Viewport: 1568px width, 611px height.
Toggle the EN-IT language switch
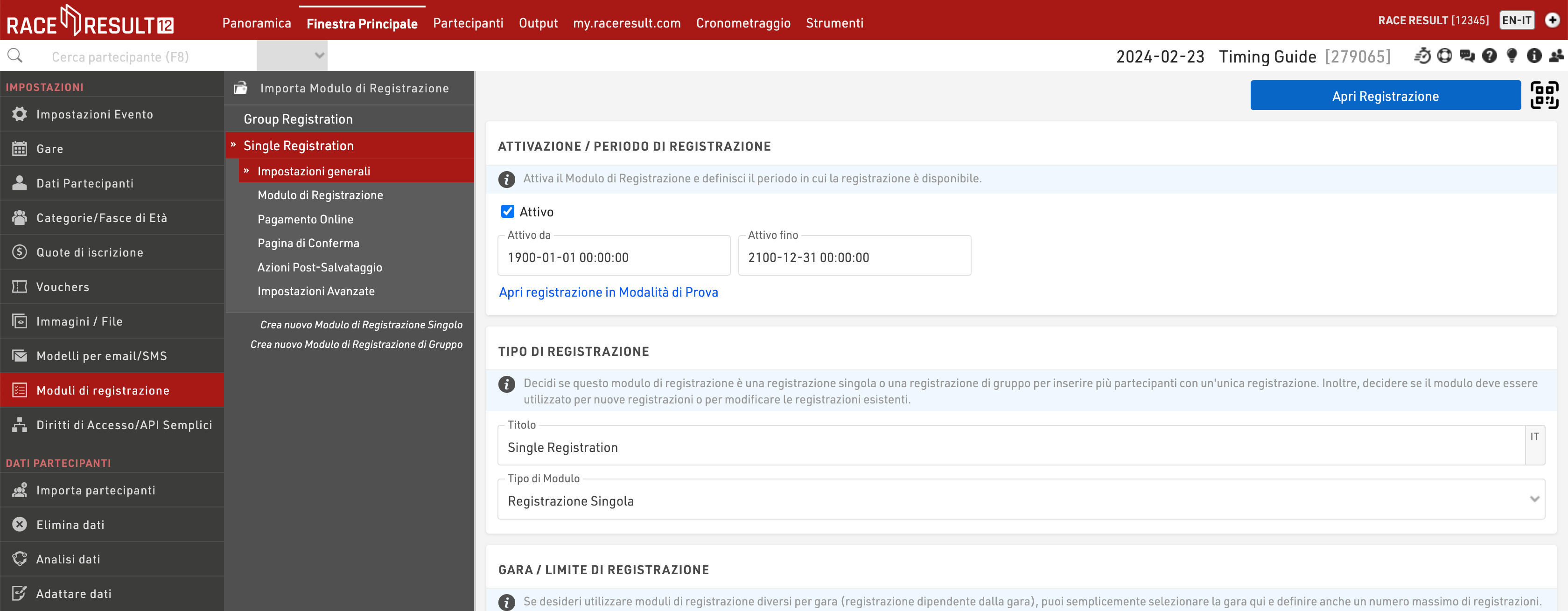coord(1516,20)
